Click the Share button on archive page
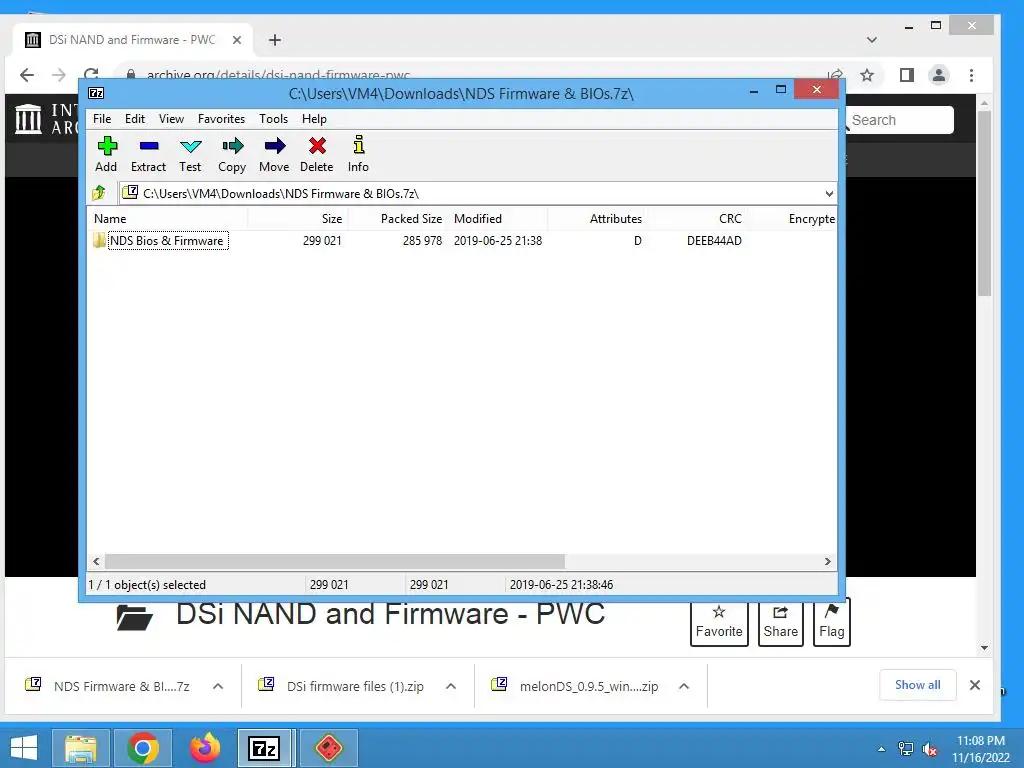Screen dimensions: 1024x768 click(780, 622)
